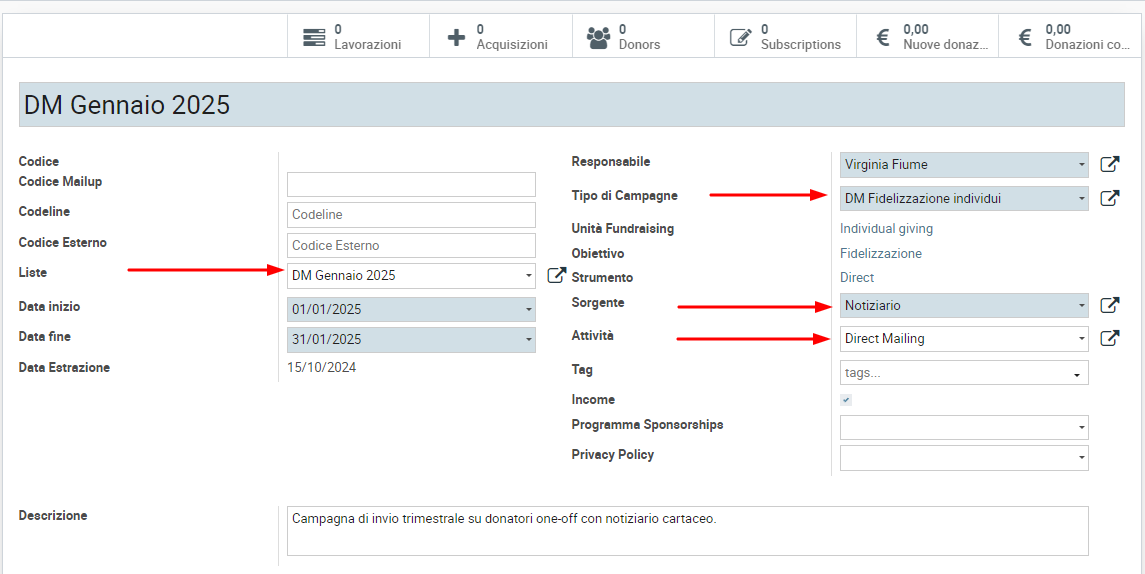This screenshot has width=1145, height=574.
Task: Open the Subscriptions stat button
Action: [x=785, y=37]
